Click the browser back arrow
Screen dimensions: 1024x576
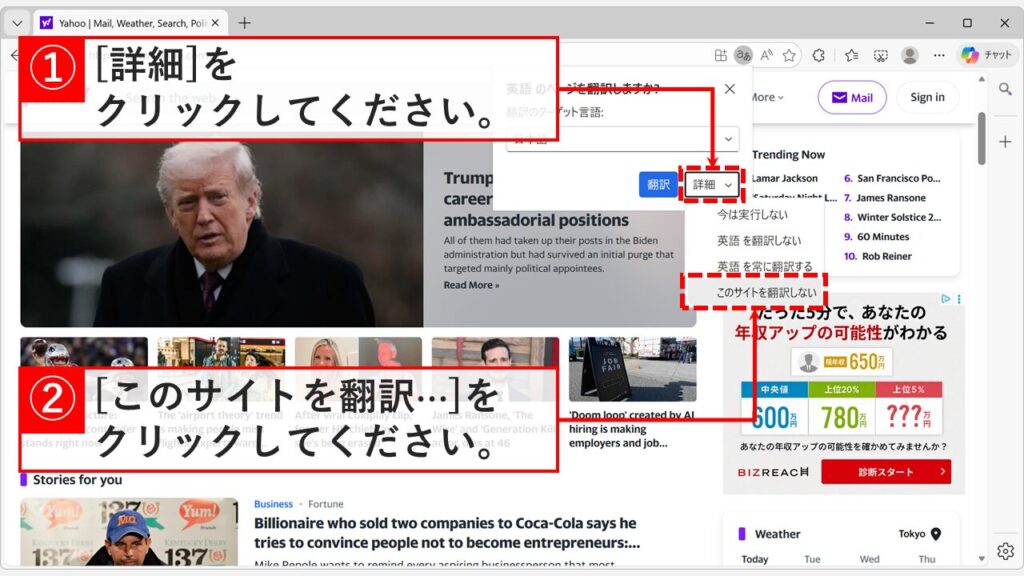[14, 55]
